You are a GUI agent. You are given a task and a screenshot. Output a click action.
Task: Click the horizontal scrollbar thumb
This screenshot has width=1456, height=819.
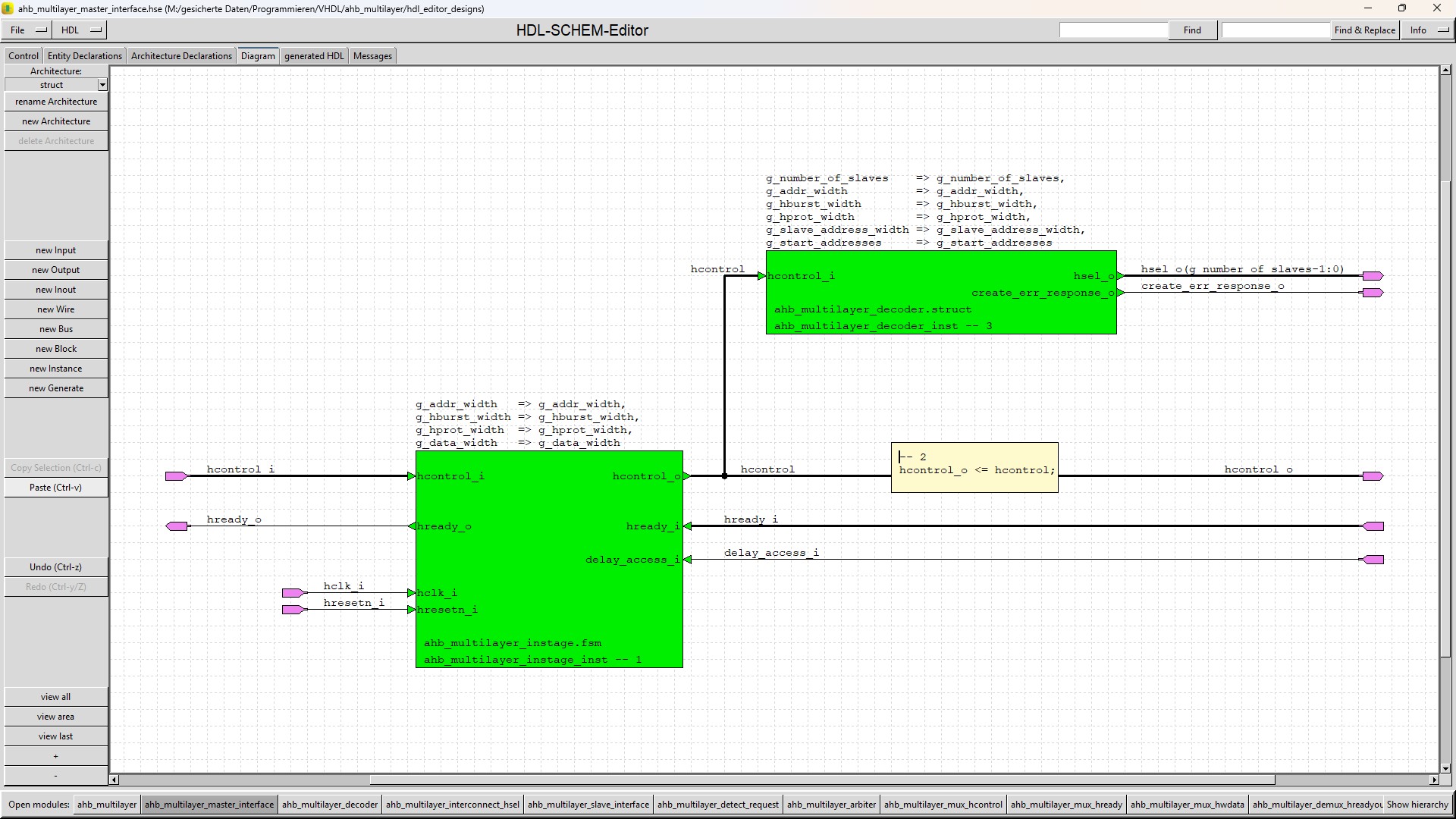[x=821, y=780]
